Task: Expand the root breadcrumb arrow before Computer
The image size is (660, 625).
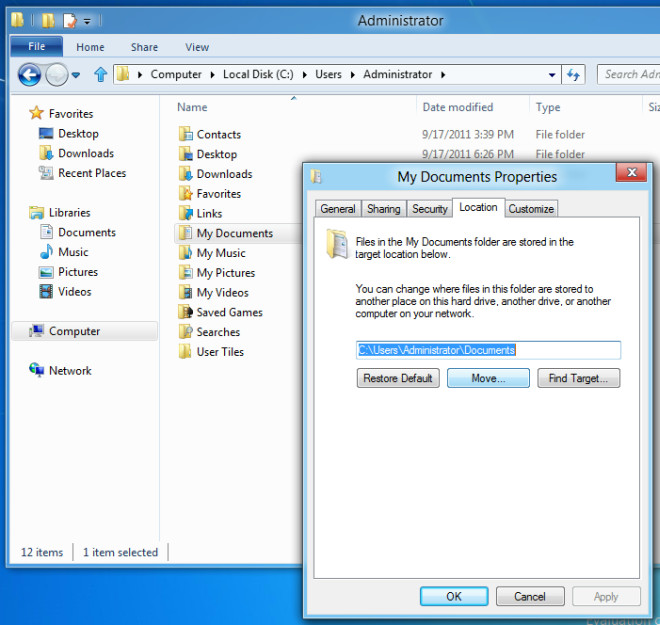Action: click(x=140, y=75)
